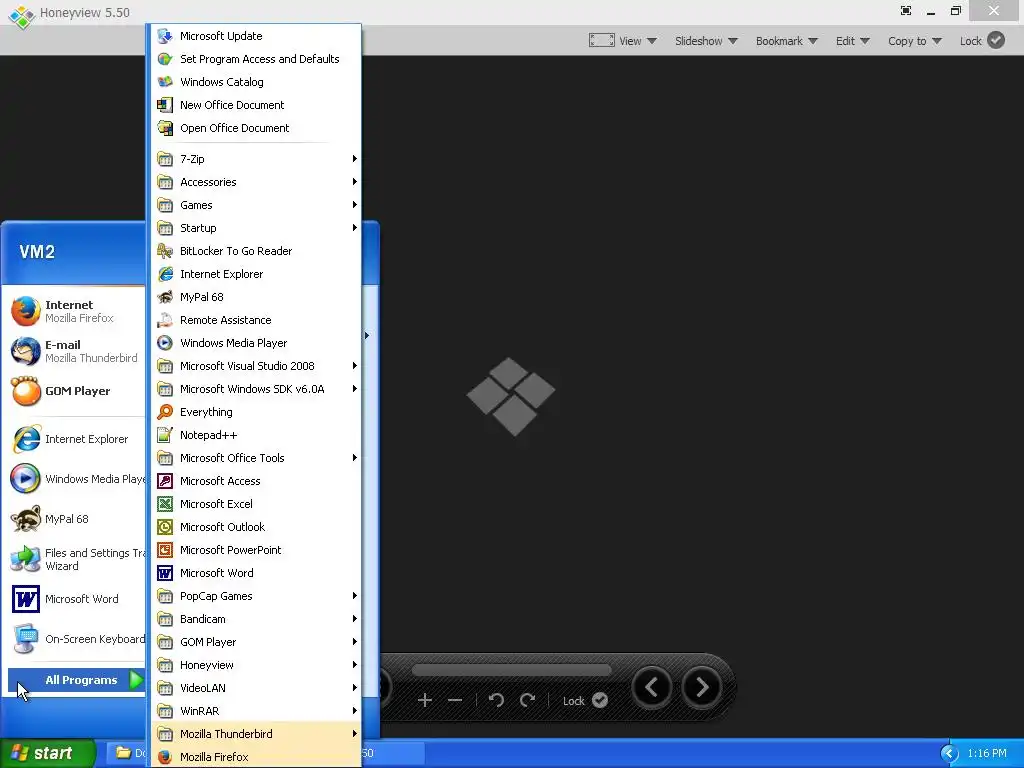Open pinned E-mail Mozilla Thunderbird shortcut

click(x=76, y=351)
